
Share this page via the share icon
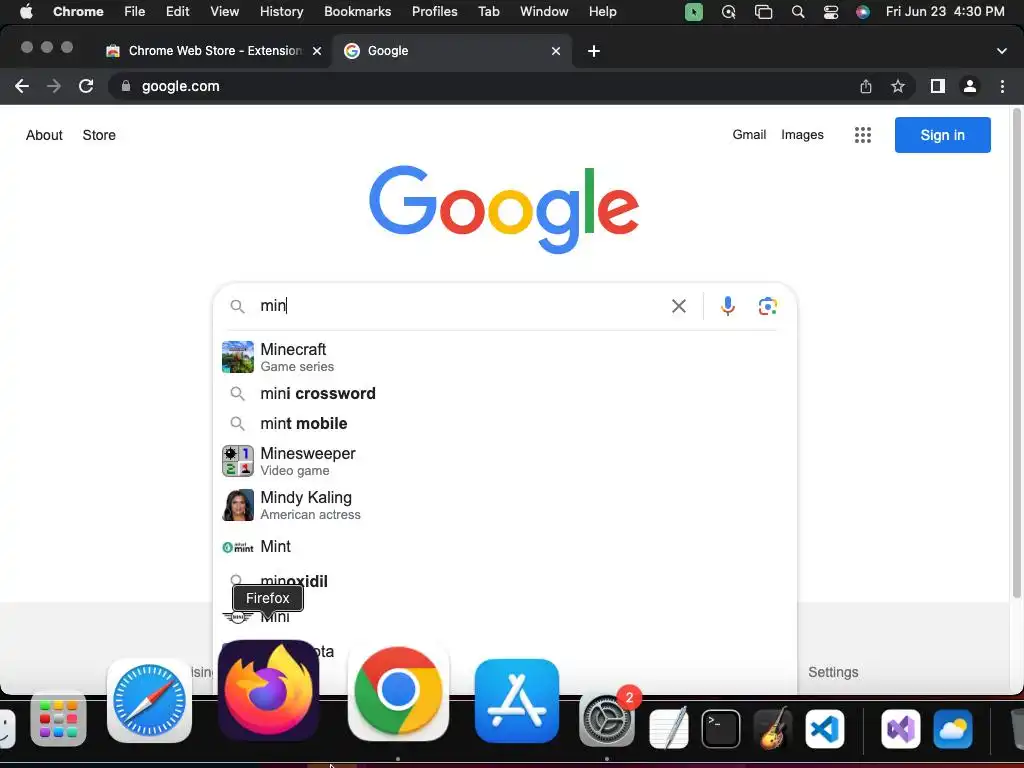[x=866, y=86]
